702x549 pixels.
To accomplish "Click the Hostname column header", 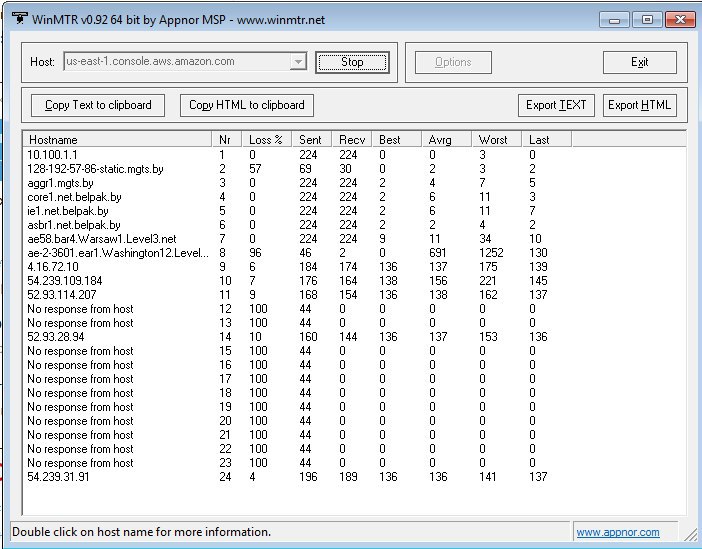I will [117, 140].
